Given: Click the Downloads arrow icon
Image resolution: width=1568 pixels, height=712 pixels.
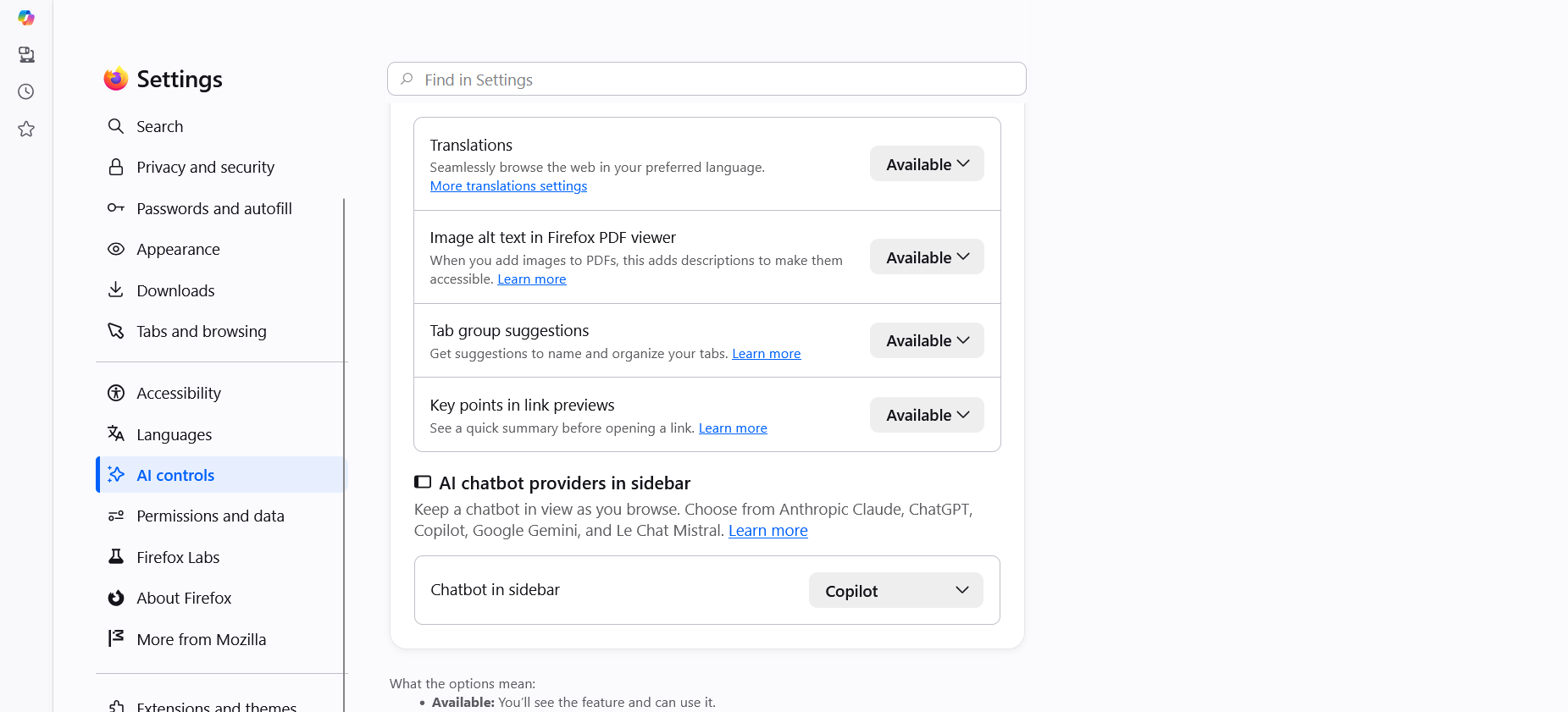Looking at the screenshot, I should click(116, 290).
